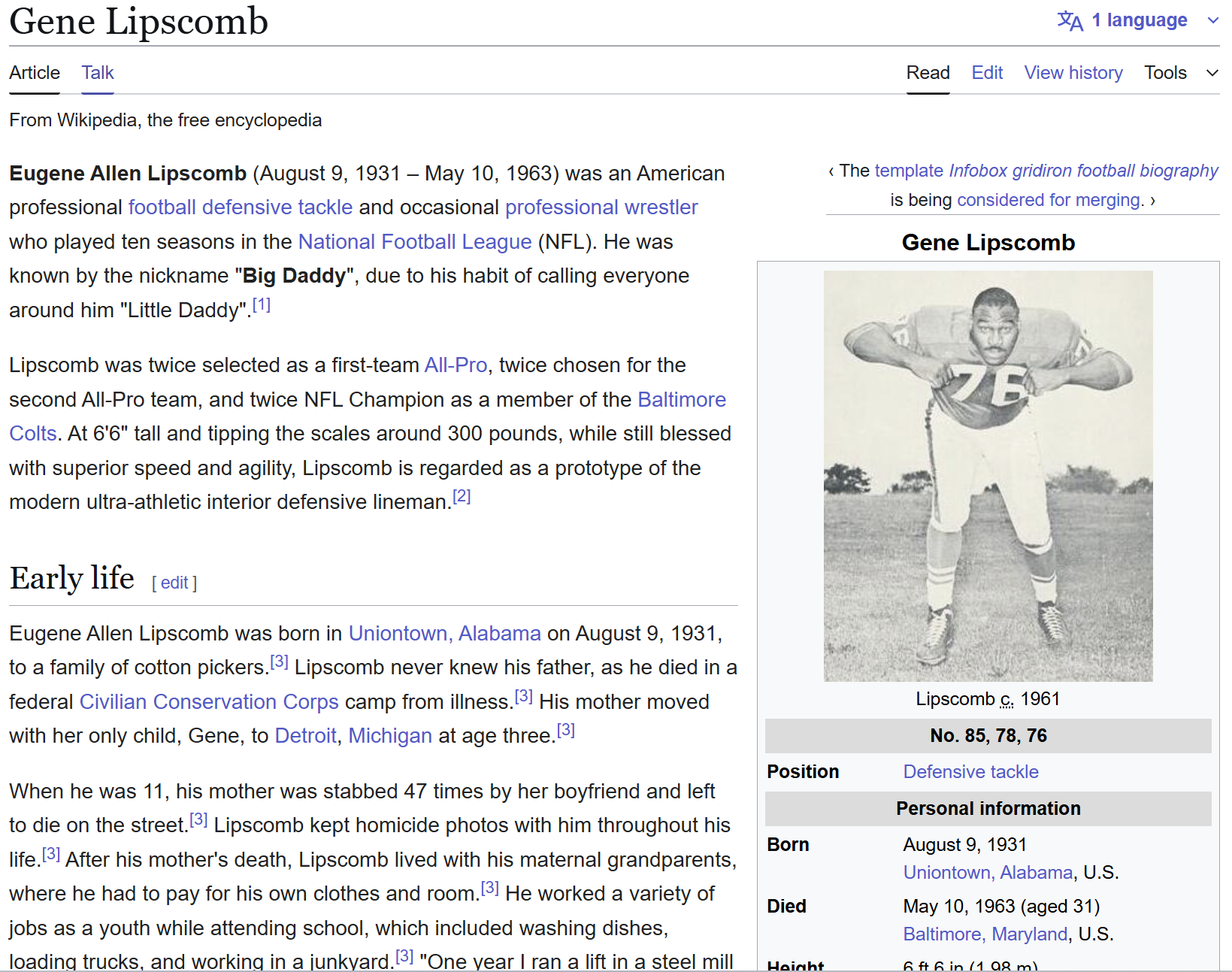Click citation reference number 2
Viewport: 1232px width, 972px height.
tap(462, 497)
